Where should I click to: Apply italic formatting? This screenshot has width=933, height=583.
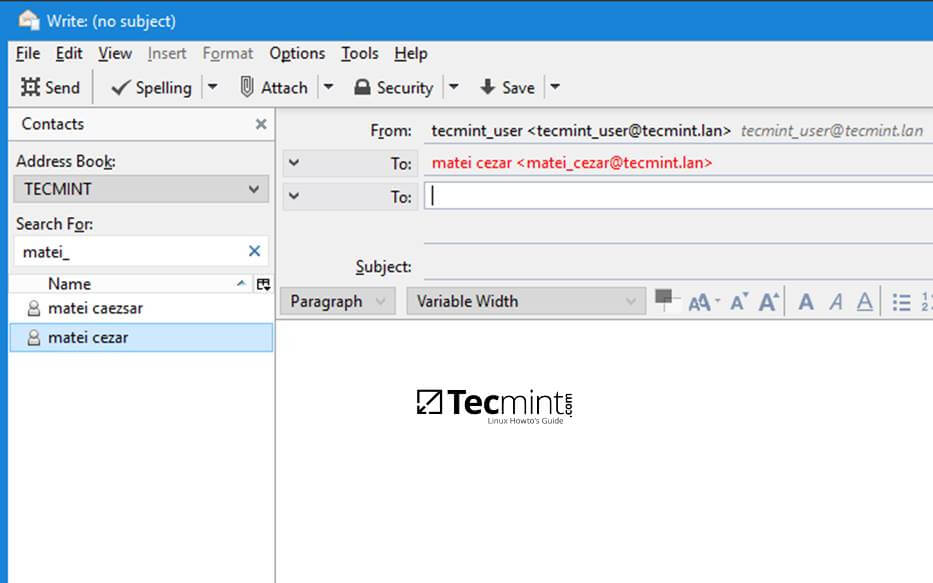pyautogui.click(x=835, y=301)
